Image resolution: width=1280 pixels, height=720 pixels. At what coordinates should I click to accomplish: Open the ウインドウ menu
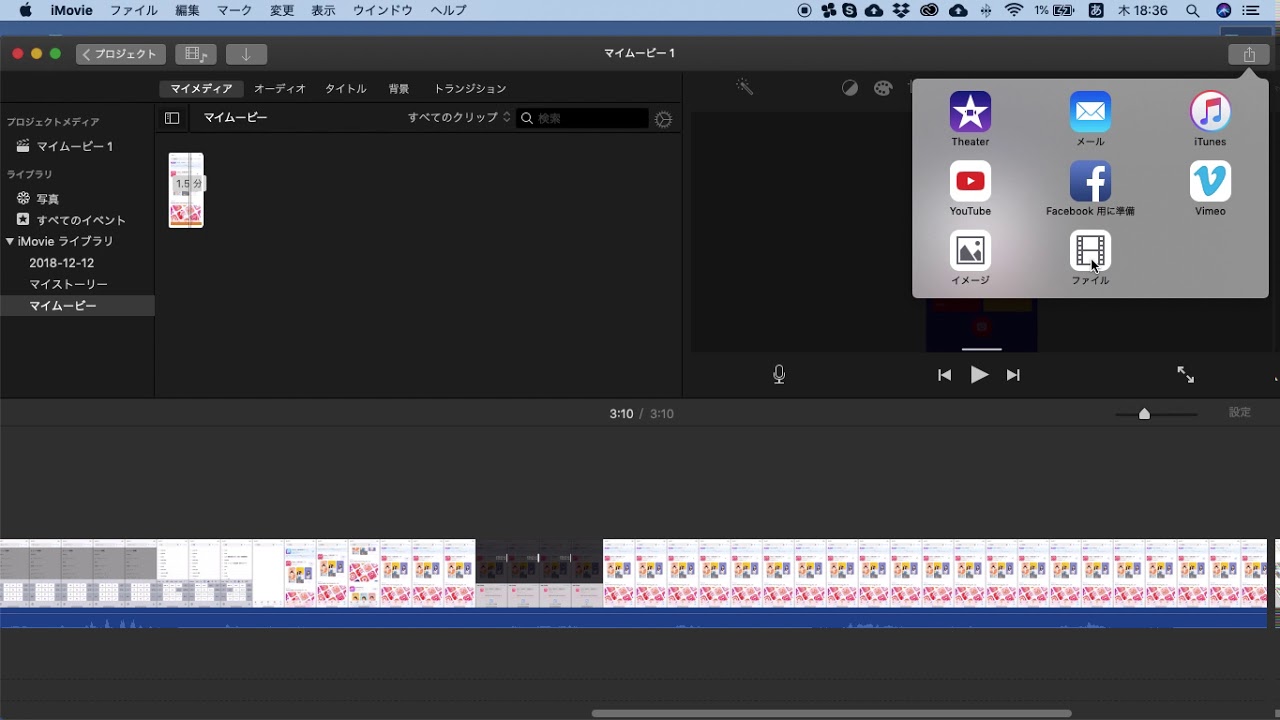[x=382, y=10]
